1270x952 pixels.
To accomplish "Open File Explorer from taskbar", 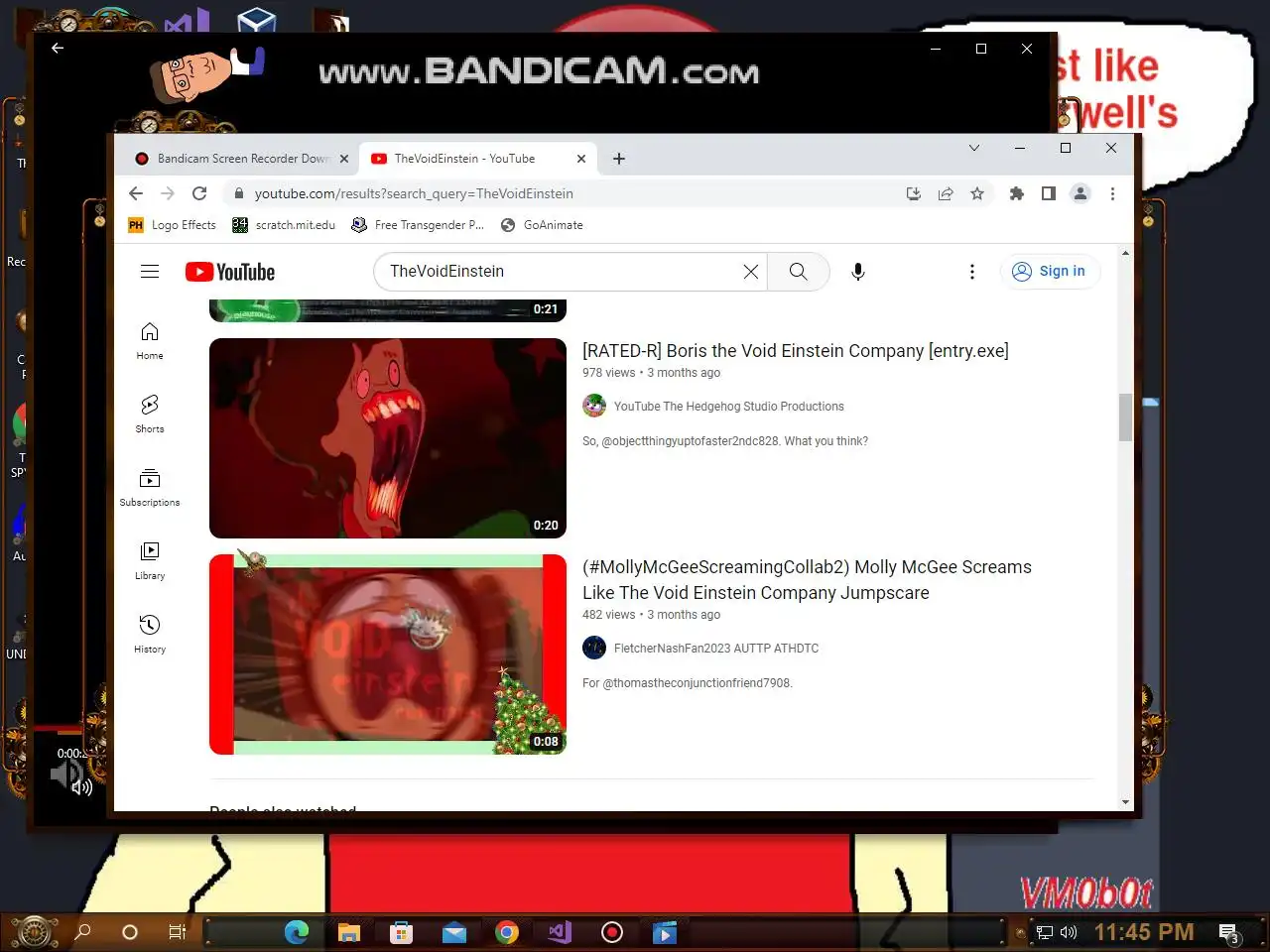I will [348, 932].
